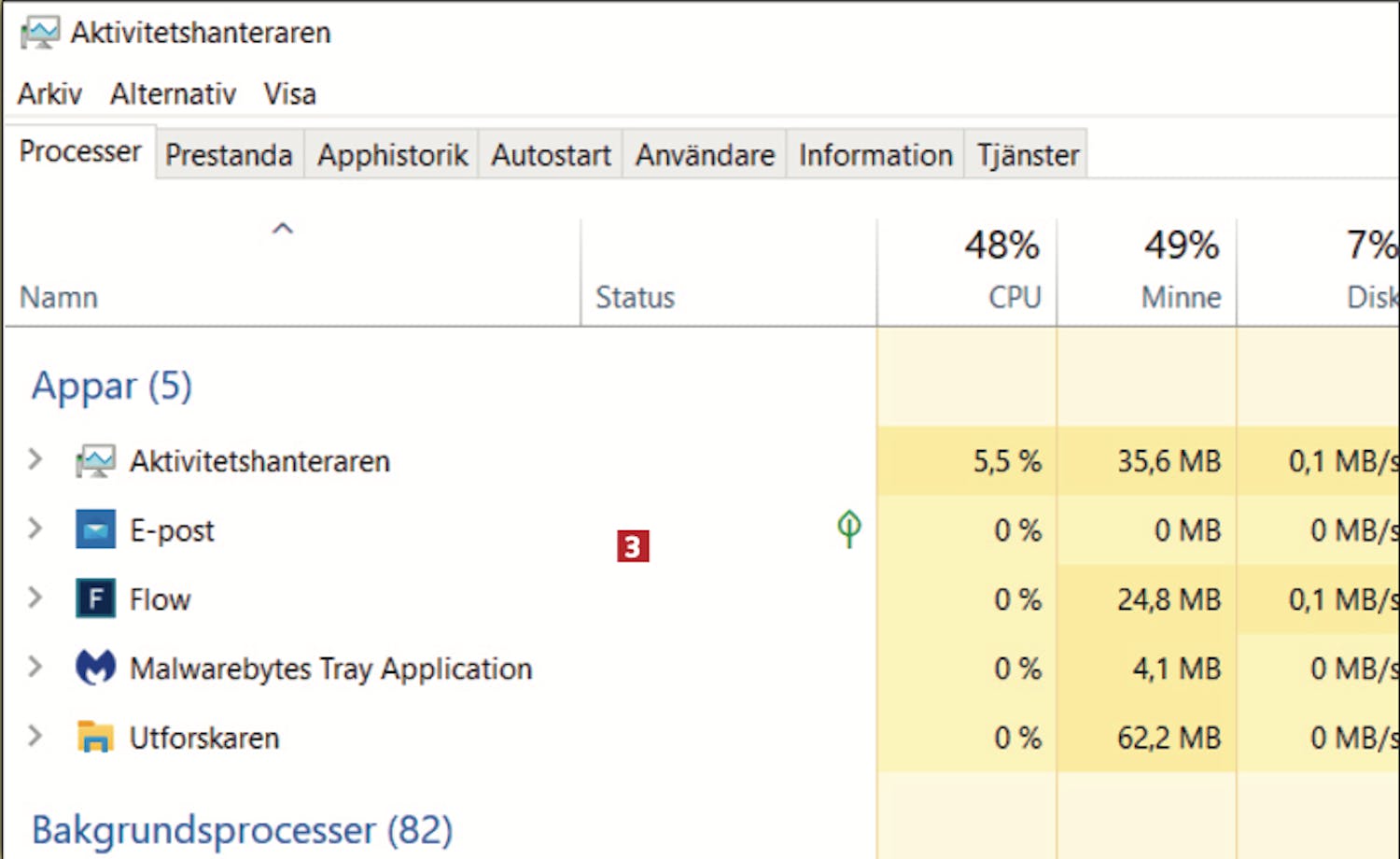The height and width of the screenshot is (859, 1400).
Task: Click the Bakgrundsprocesser (82) group heading
Action: [x=243, y=830]
